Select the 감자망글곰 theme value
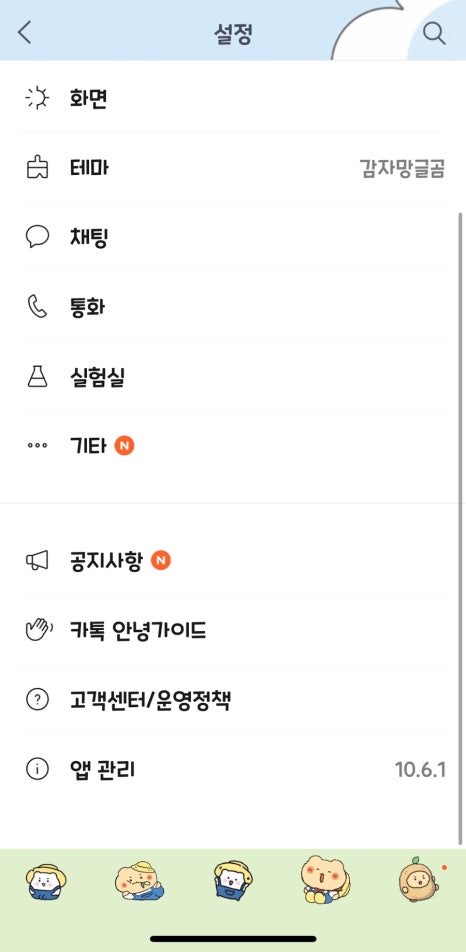This screenshot has height=952, width=466. point(402,168)
